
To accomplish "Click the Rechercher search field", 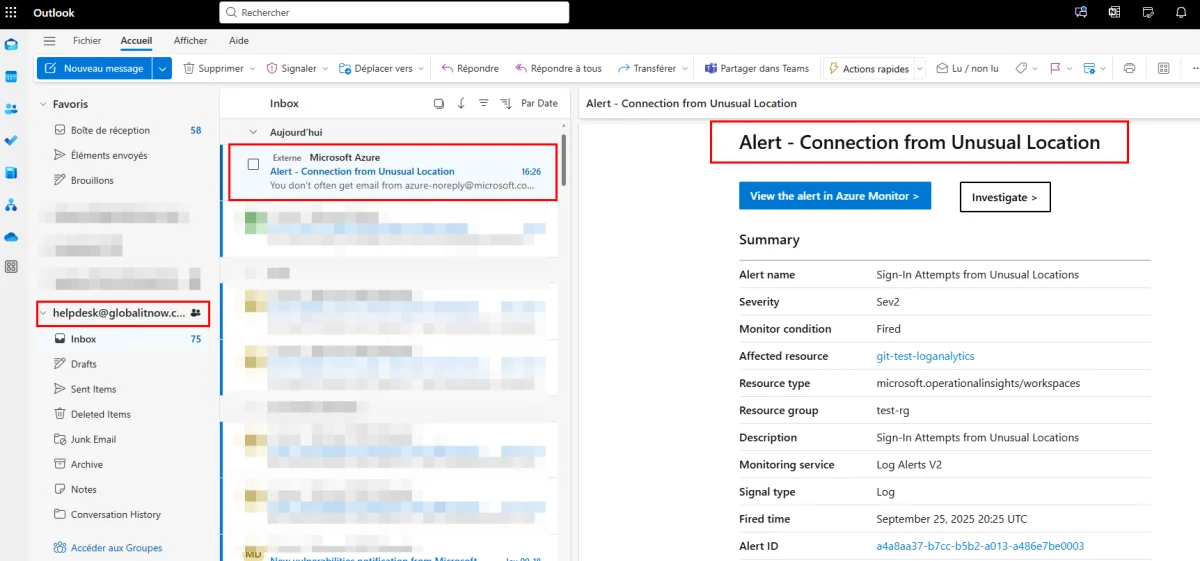I will [x=394, y=13].
